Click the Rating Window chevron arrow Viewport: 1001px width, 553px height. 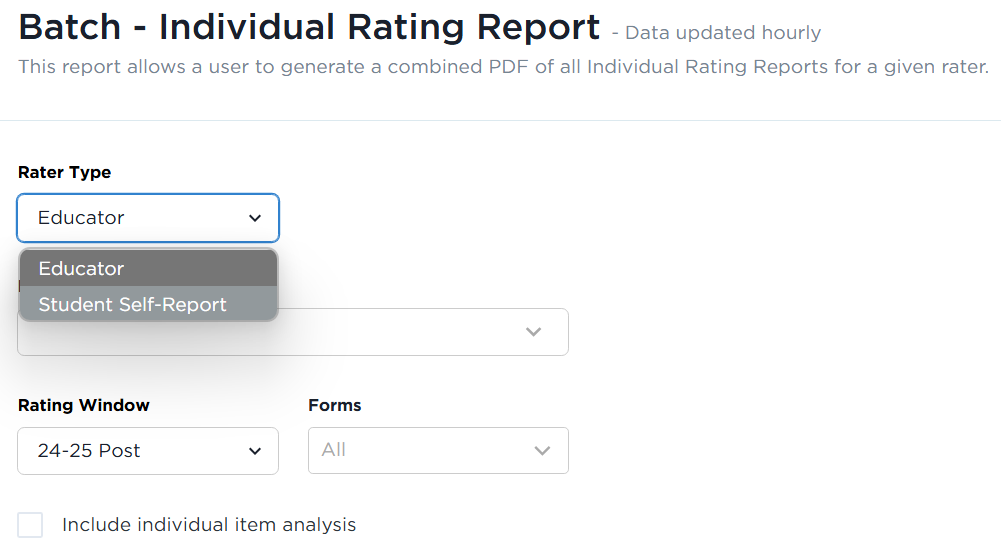pos(255,451)
